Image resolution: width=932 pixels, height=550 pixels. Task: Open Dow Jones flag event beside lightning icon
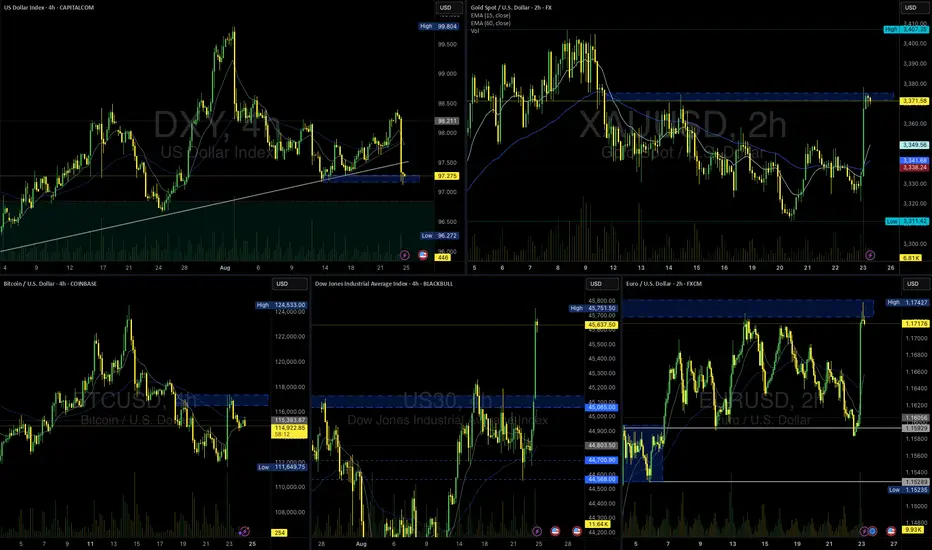tap(555, 531)
